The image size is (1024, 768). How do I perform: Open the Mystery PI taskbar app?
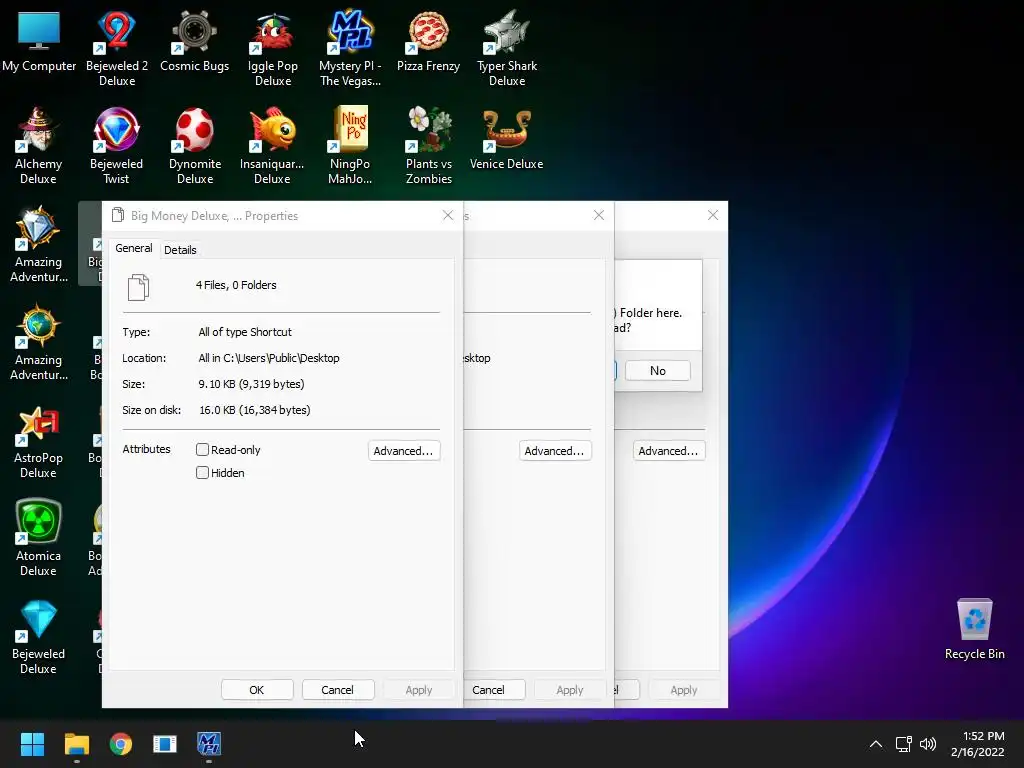209,744
